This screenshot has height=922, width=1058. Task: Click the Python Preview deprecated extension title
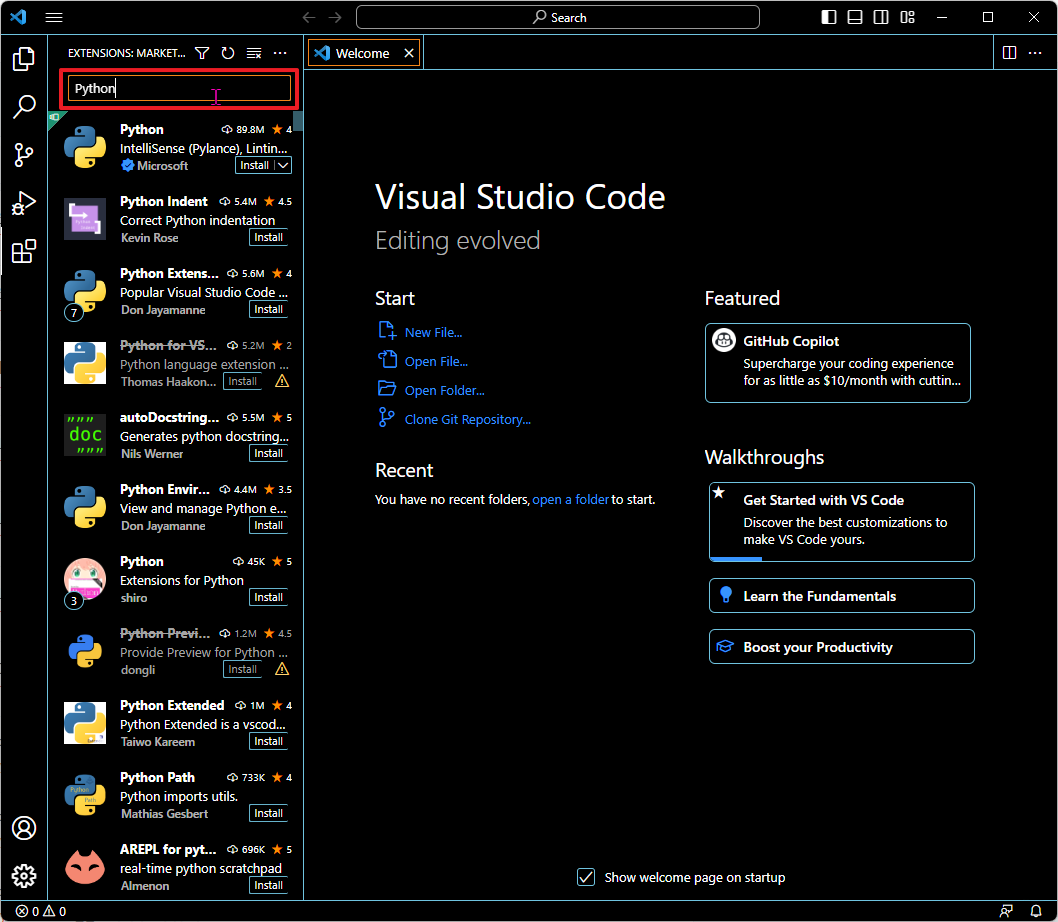point(165,633)
